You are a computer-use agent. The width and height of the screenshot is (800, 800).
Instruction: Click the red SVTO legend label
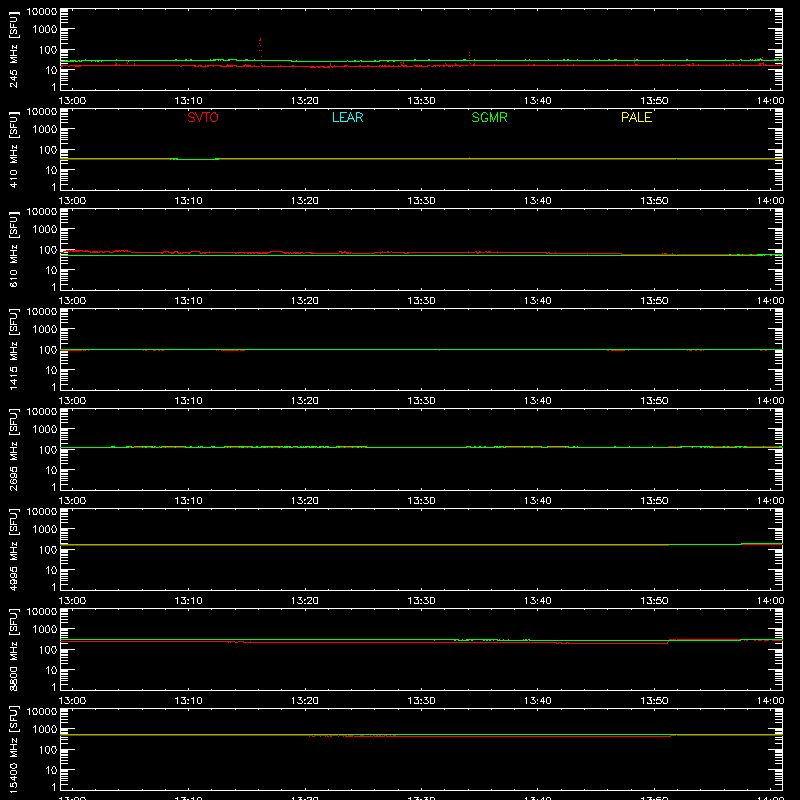coord(203,117)
